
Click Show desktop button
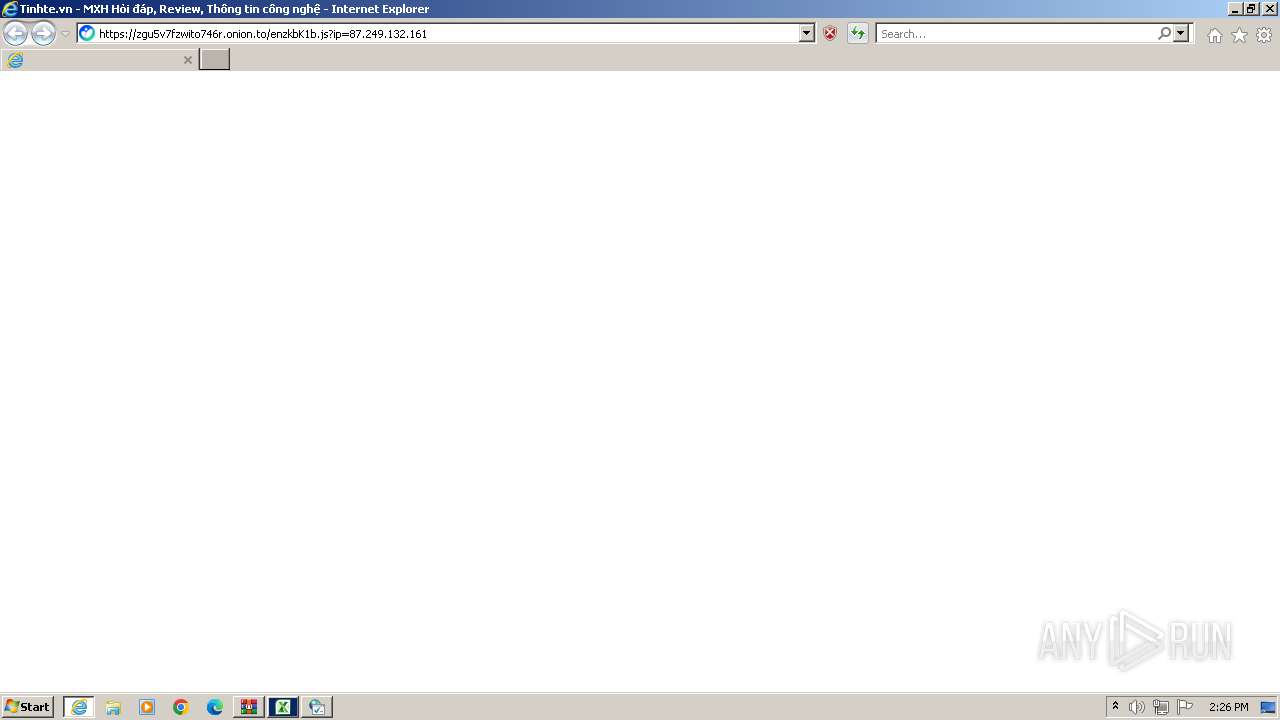(x=1268, y=707)
